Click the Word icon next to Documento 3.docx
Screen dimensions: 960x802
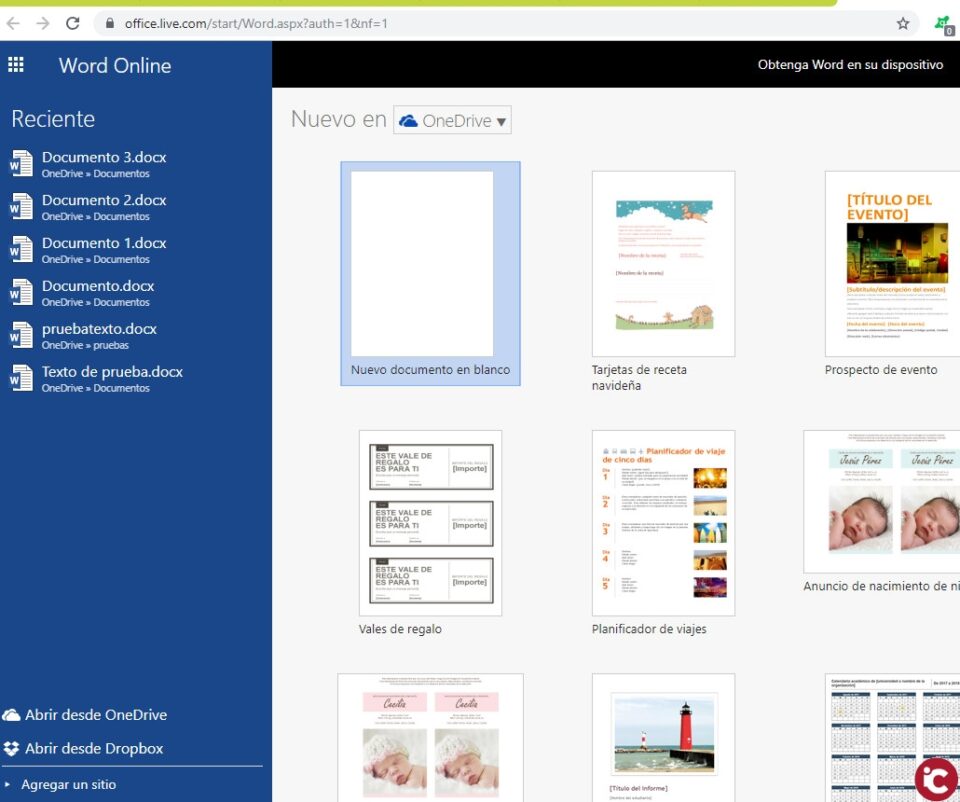tap(22, 164)
